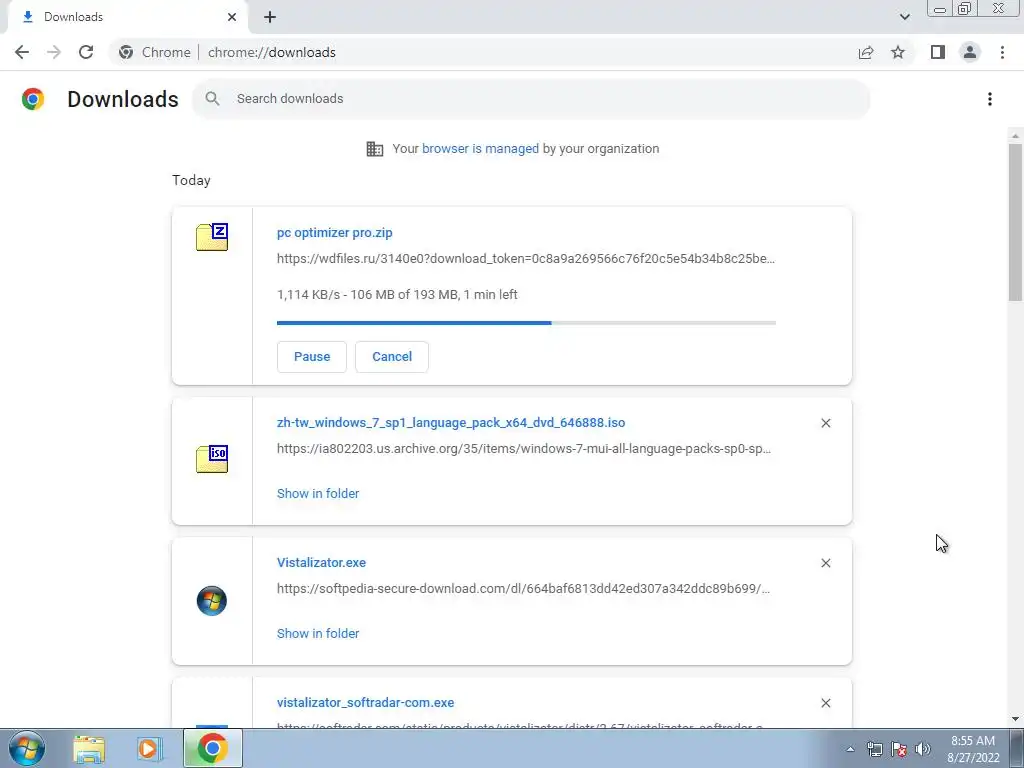This screenshot has height=768, width=1024.
Task: Open Windows Explorer from taskbar
Action: [x=89, y=748]
